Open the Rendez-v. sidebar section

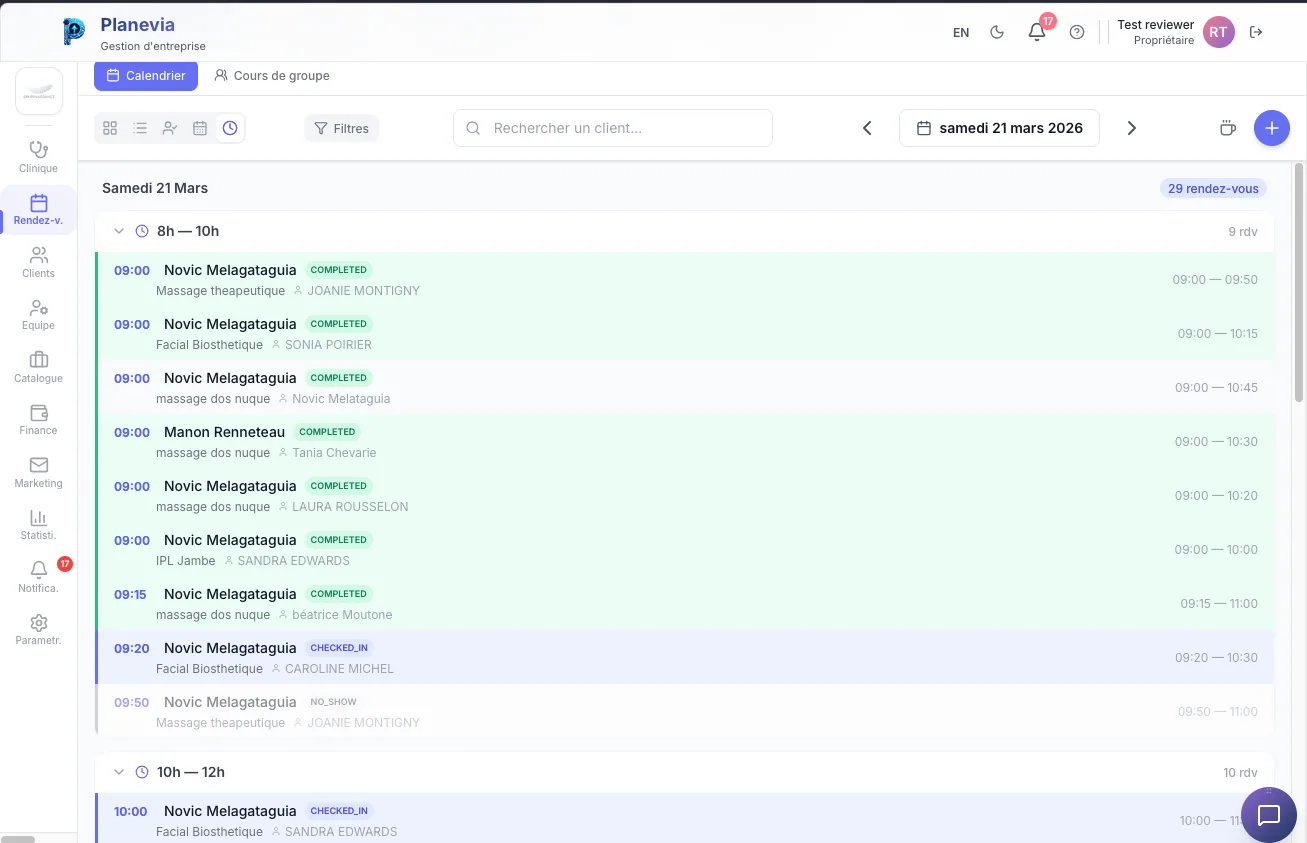click(39, 209)
